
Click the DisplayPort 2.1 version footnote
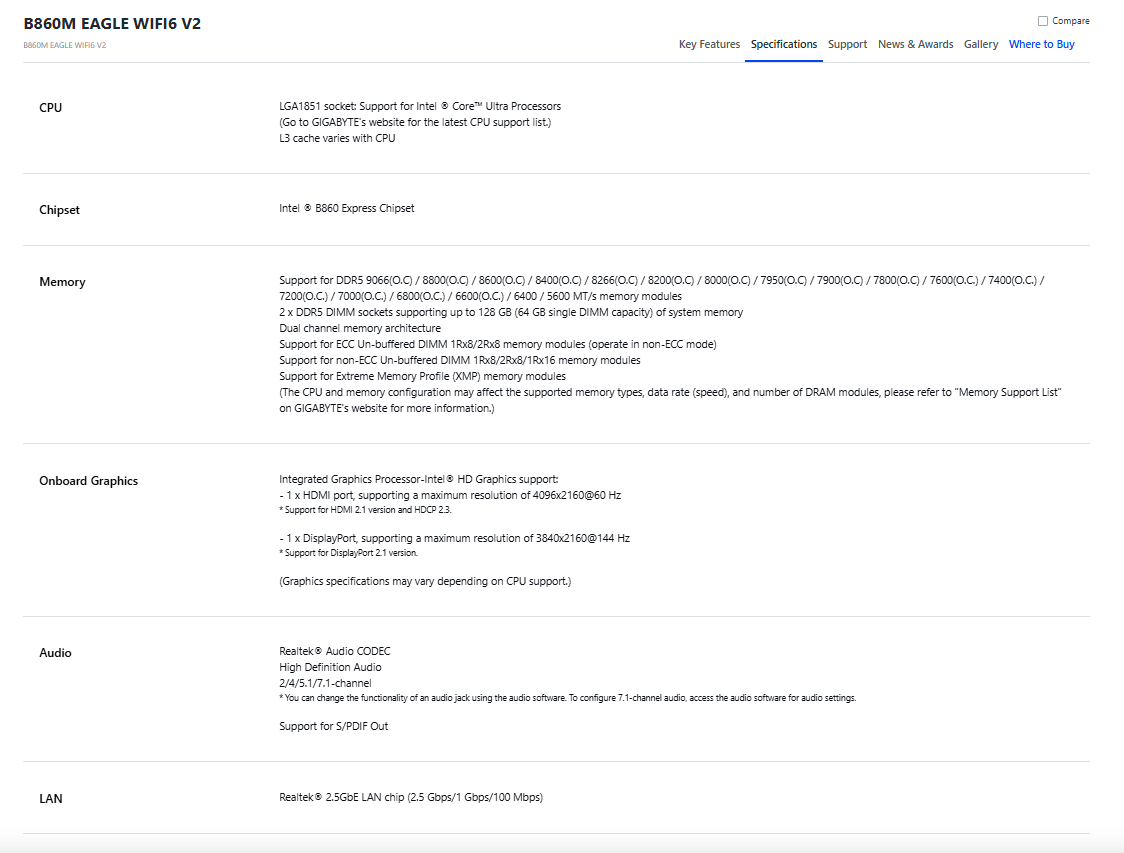[348, 553]
